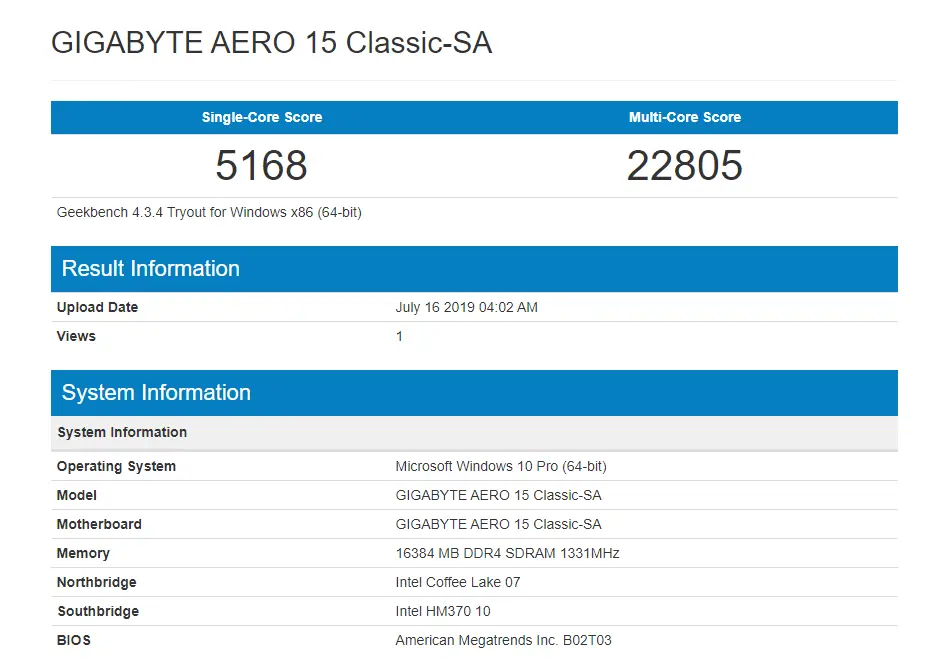Select the Single-Core Score header
Viewport: 931px width, 664px height.
tap(262, 117)
